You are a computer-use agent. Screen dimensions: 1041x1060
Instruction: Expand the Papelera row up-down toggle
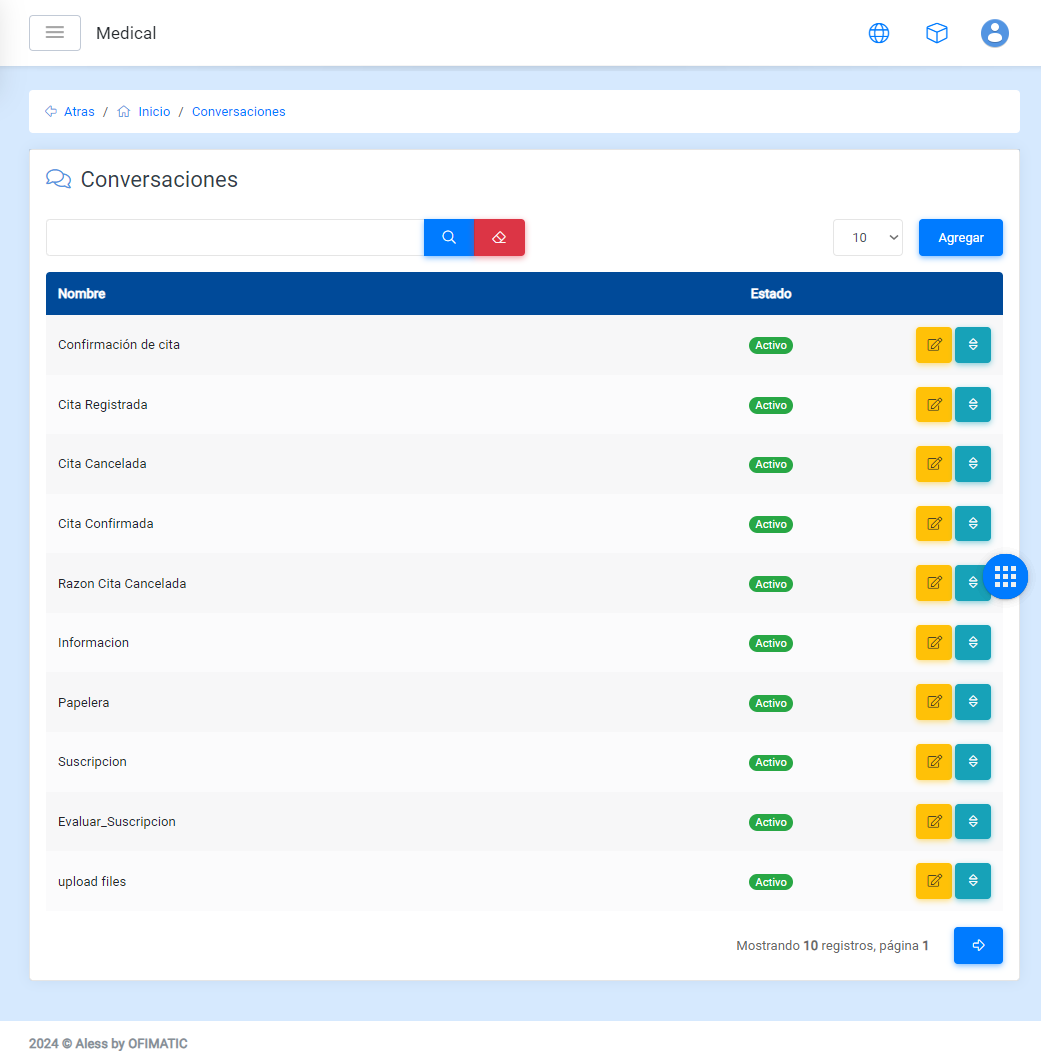[973, 702]
